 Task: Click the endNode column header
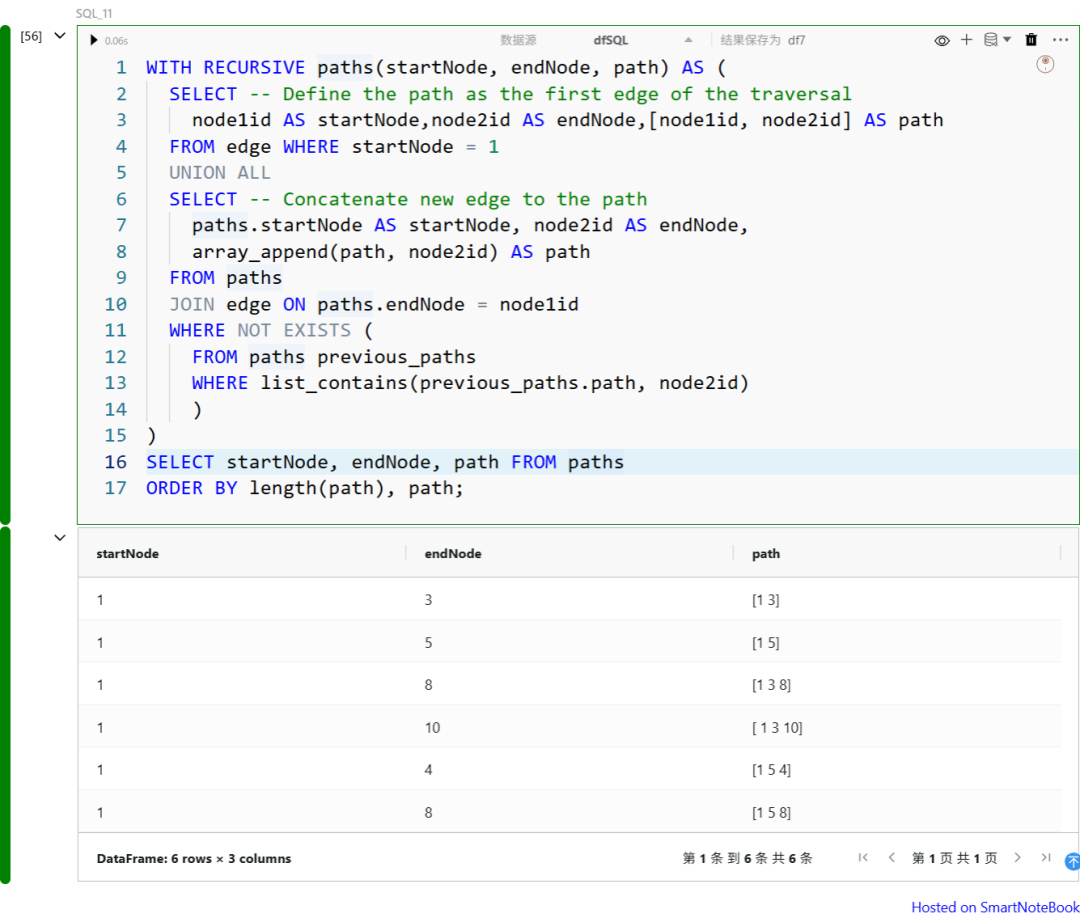click(x=452, y=553)
